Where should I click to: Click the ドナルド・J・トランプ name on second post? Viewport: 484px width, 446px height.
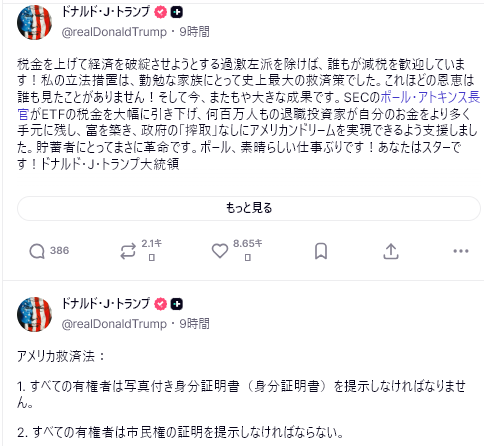pyautogui.click(x=106, y=304)
